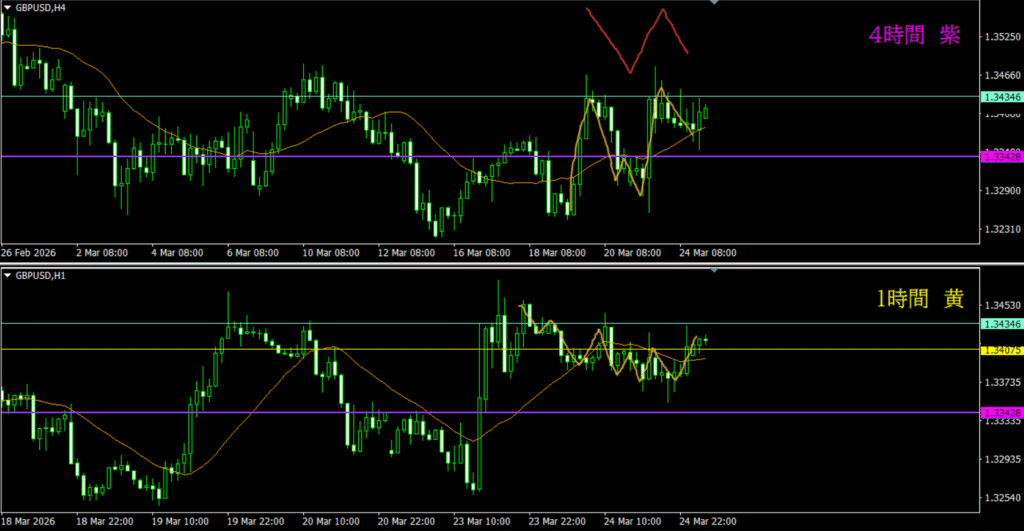Screen dimensions: 1024x531
Task: Click the yellow 1.34075 price tag on H1 chart
Action: (x=1001, y=350)
